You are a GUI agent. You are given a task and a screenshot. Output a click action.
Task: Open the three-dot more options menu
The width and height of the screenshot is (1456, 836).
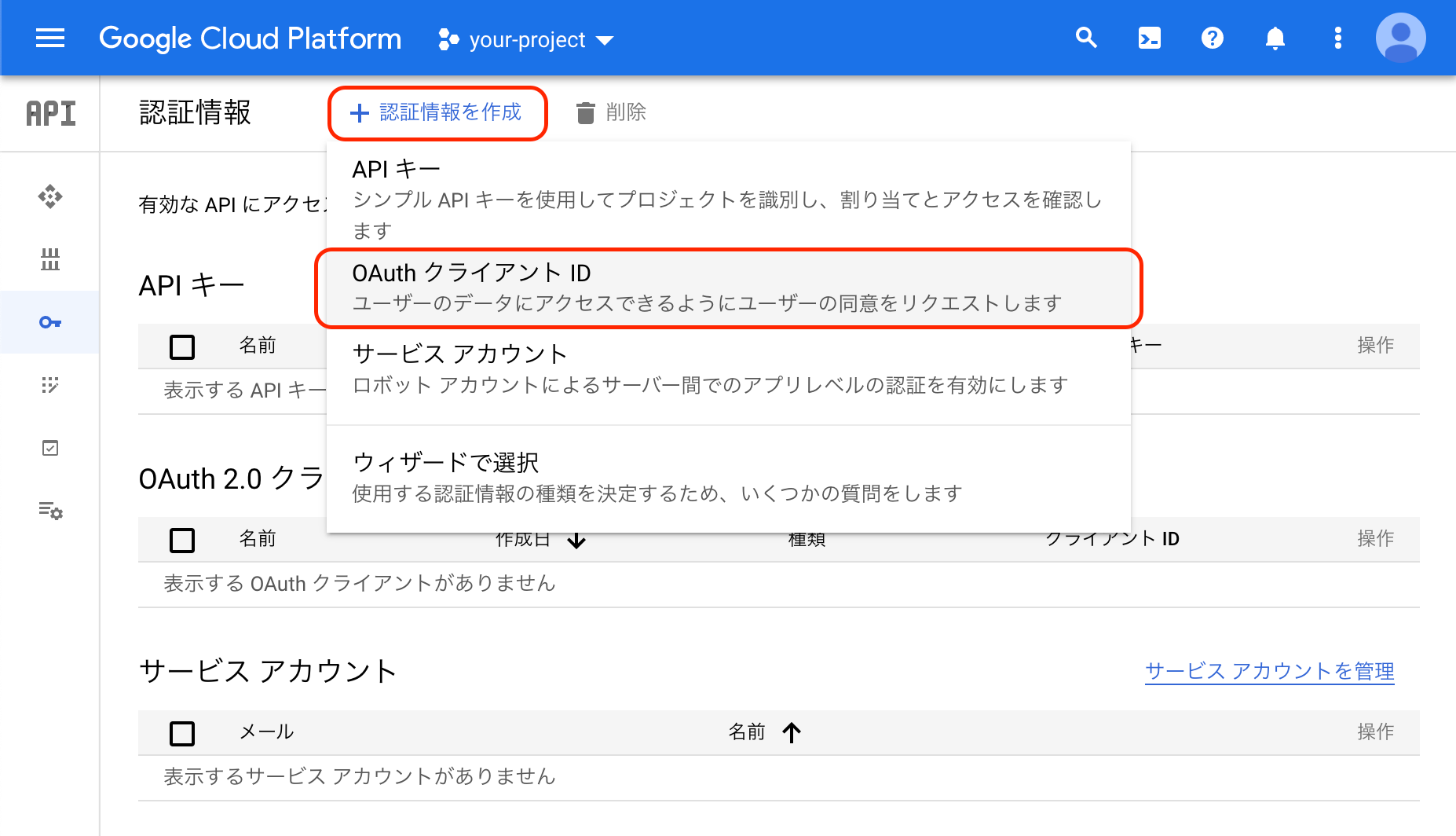[x=1338, y=38]
